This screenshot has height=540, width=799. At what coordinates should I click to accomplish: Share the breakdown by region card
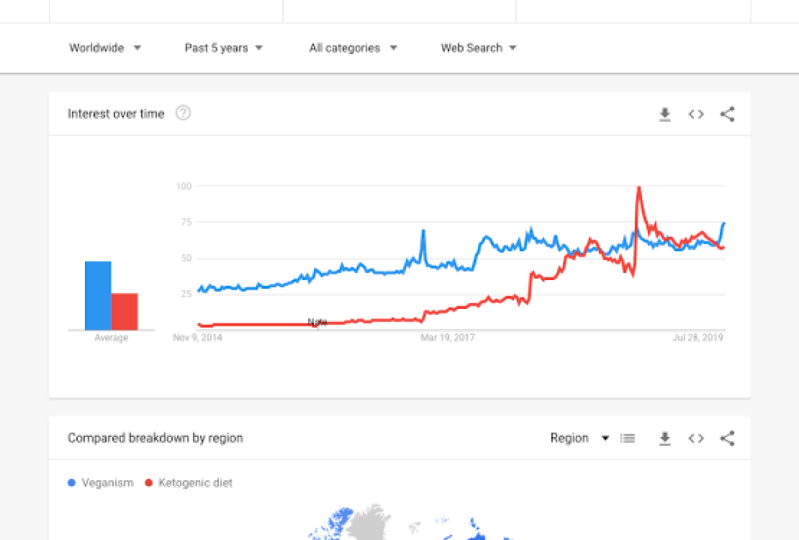[x=728, y=438]
